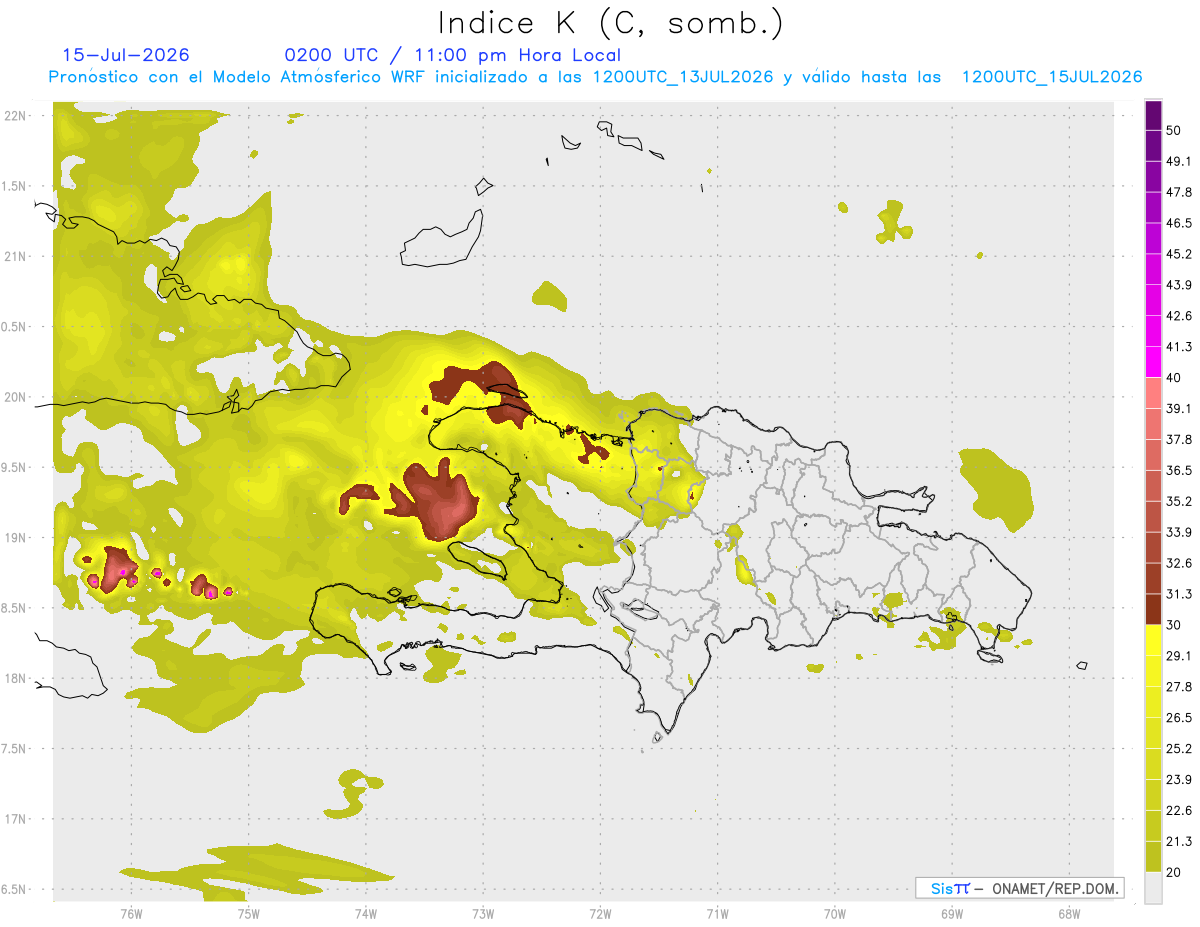The height and width of the screenshot is (927, 1200).
Task: Pick the dark purple swatch above 50
Action: (x=1153, y=115)
